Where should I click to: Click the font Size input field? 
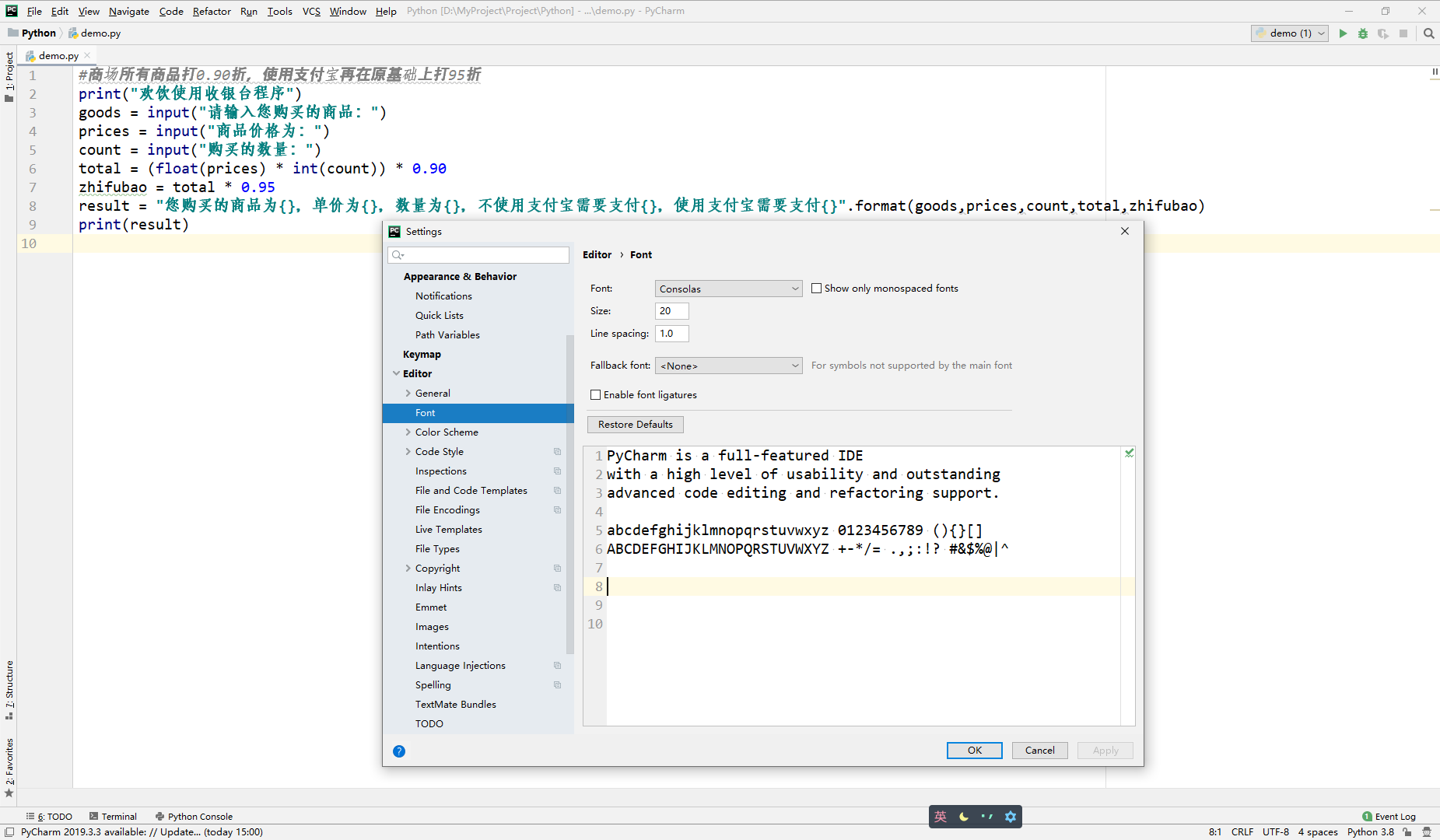(x=671, y=311)
